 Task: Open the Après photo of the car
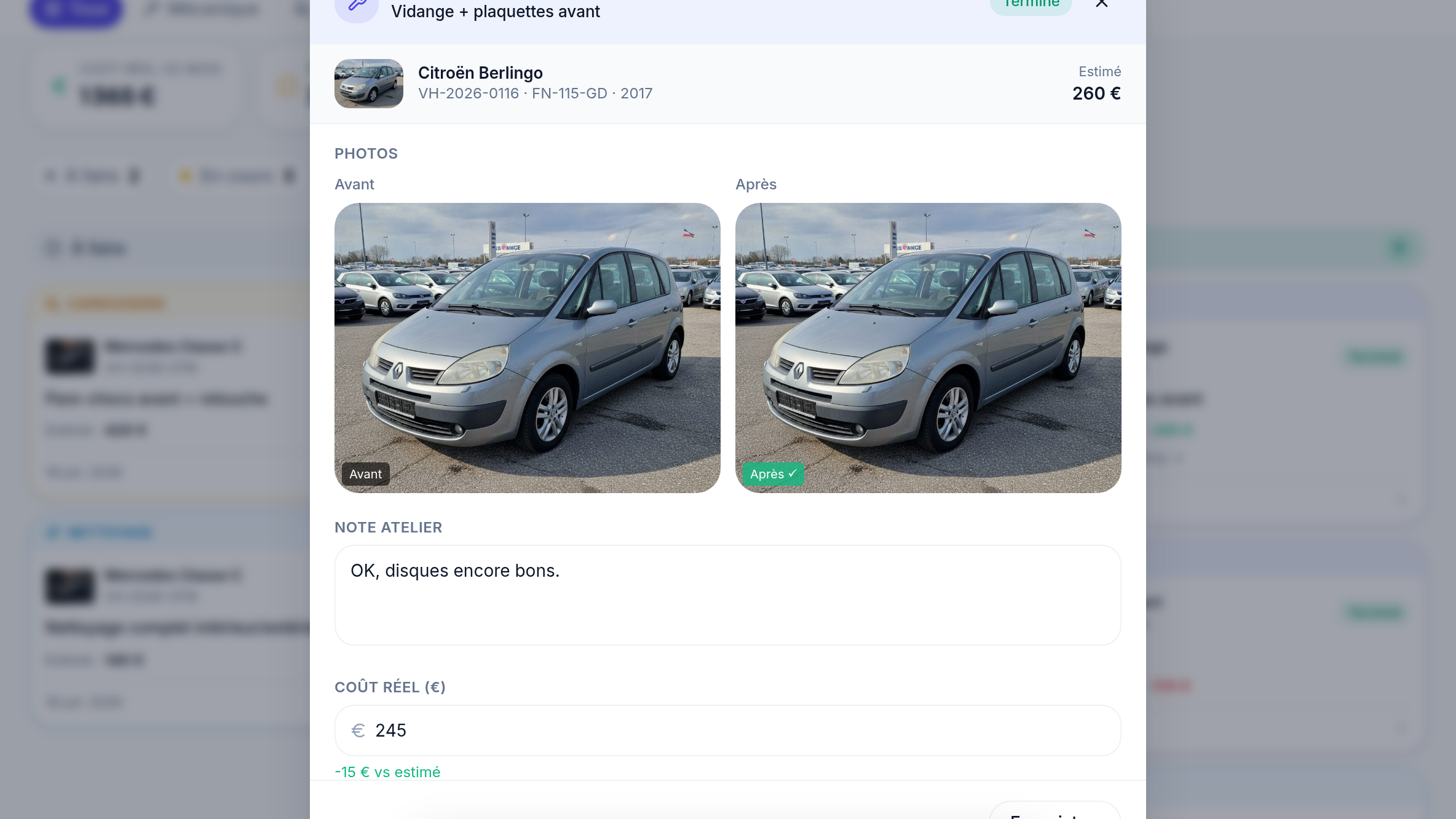tap(928, 348)
